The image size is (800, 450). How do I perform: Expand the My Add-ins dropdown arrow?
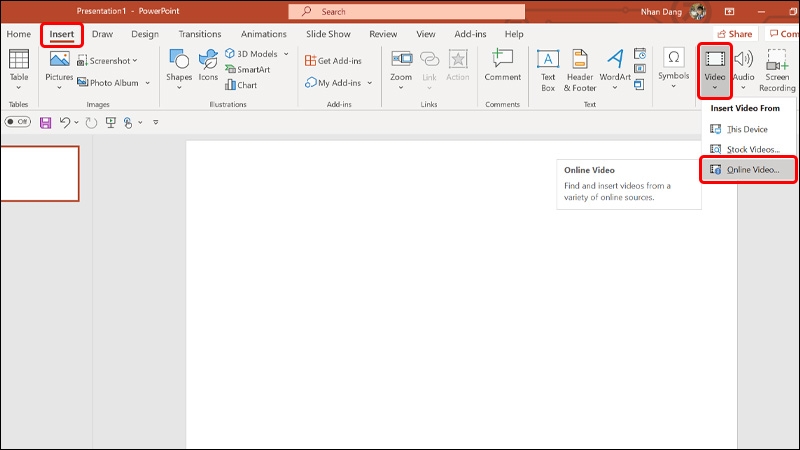click(x=369, y=83)
